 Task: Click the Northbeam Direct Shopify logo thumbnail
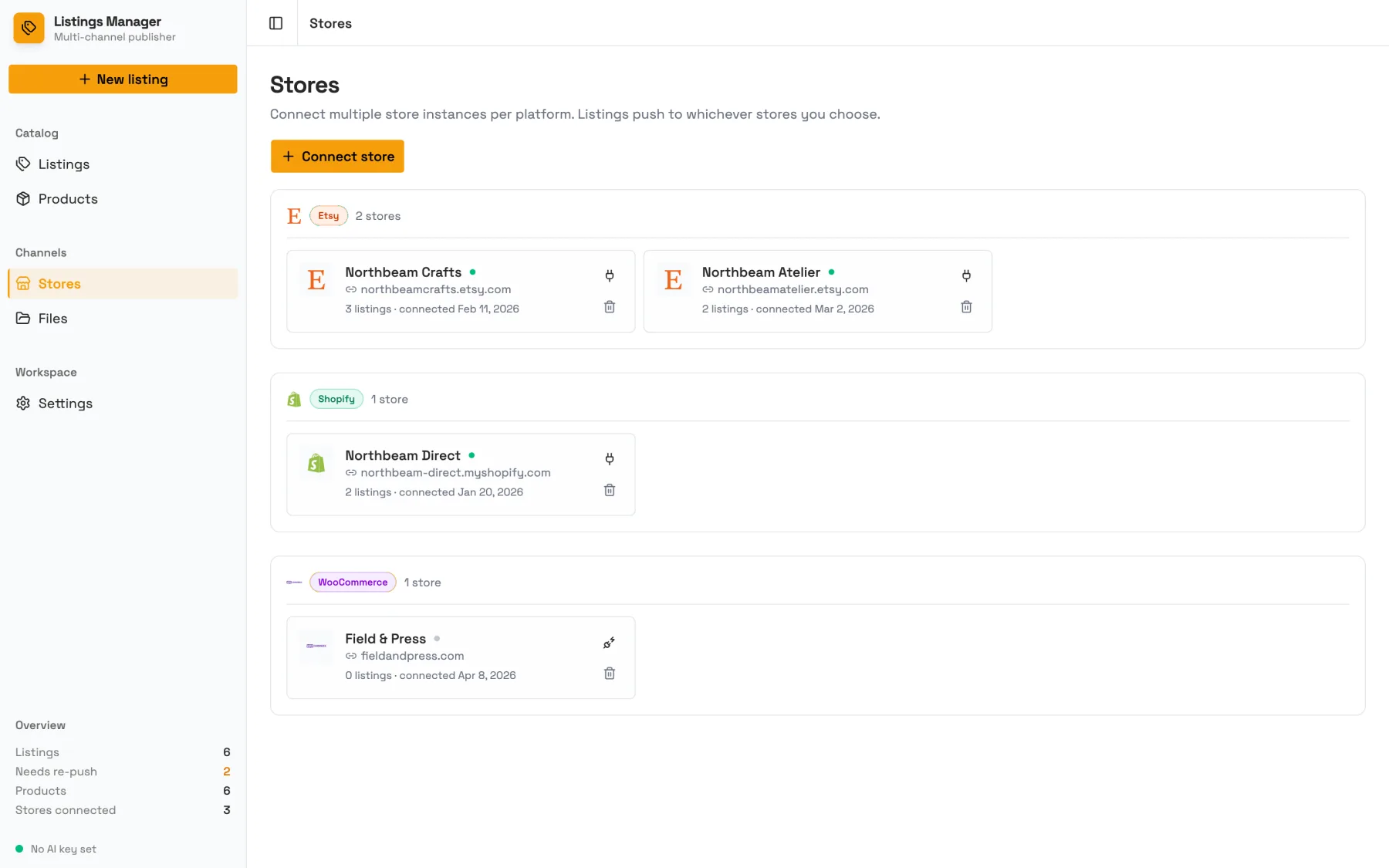click(x=316, y=463)
